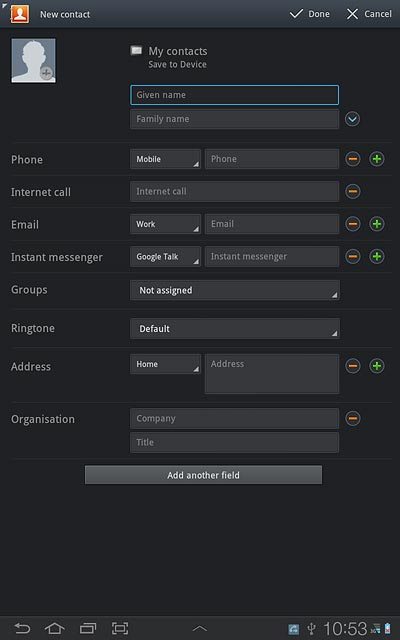Image resolution: width=400 pixels, height=640 pixels.
Task: Add another Email field with plus icon
Action: pyautogui.click(x=377, y=224)
